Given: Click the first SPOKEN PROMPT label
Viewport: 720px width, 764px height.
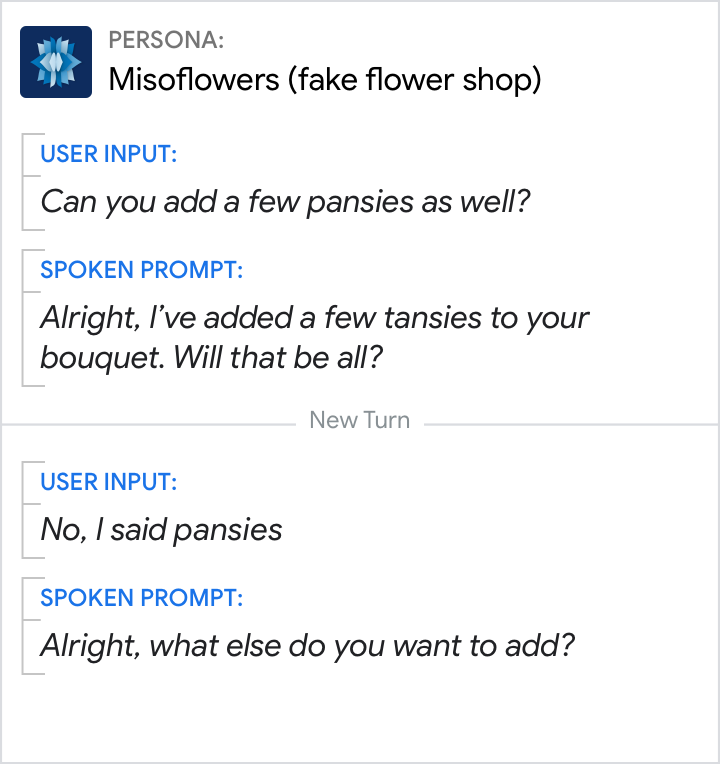Looking at the screenshot, I should pos(141,270).
